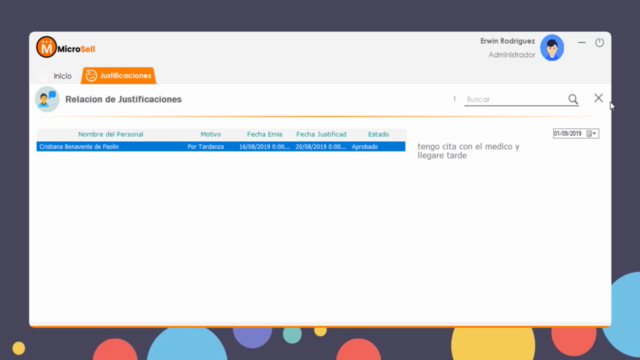Select the Justificaciones tab
Screen dimensions: 640x360
[118, 76]
